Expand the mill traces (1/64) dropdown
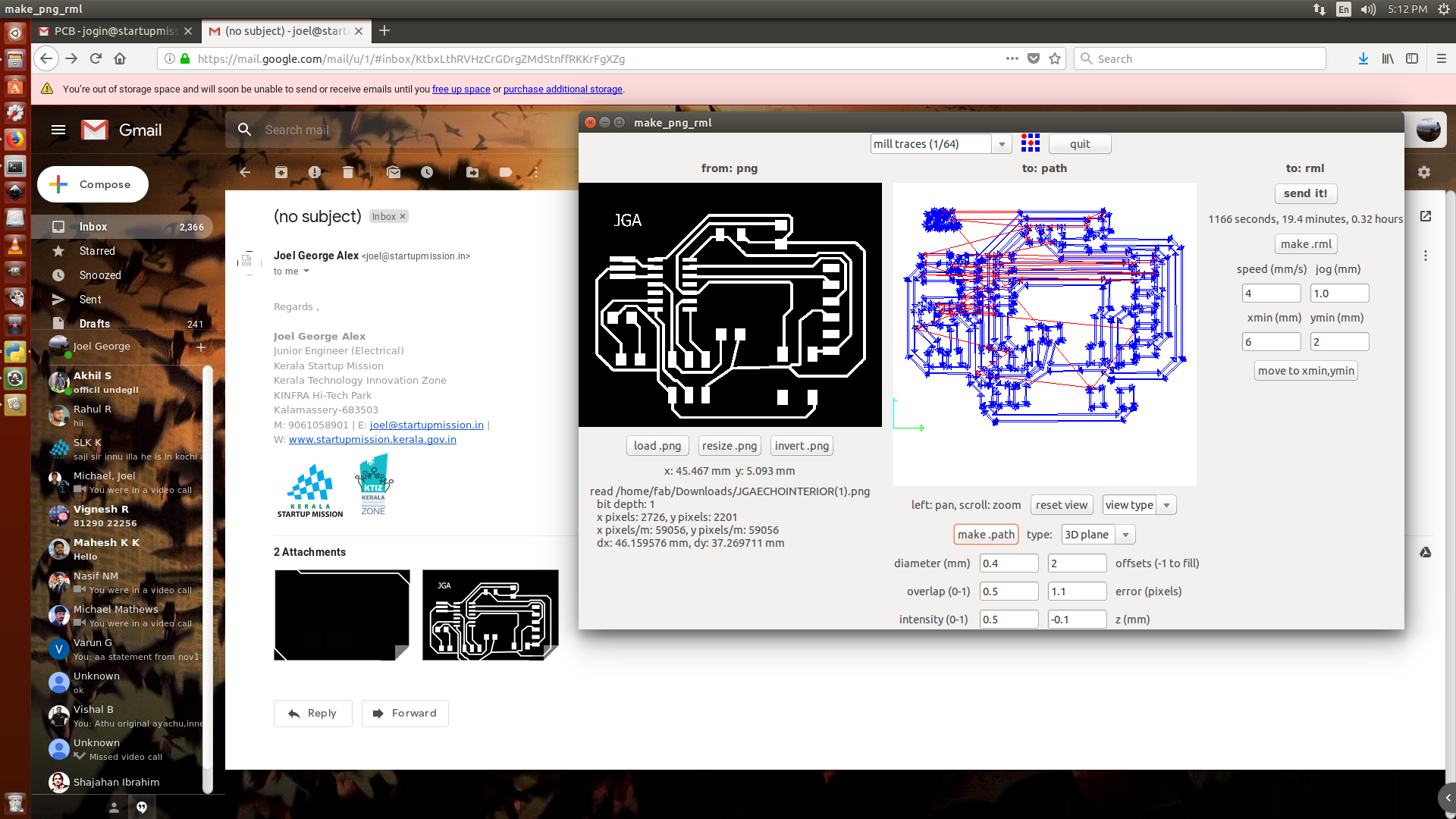The width and height of the screenshot is (1456, 819). (x=1002, y=144)
